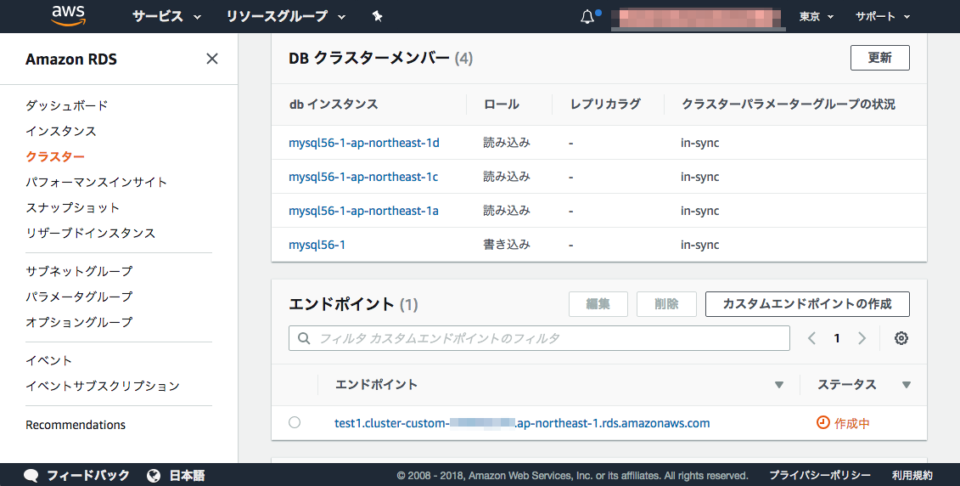This screenshot has height=486, width=960.
Task: Open instance mysql56-1-ap-northeast-1c link
Action: 363,177
